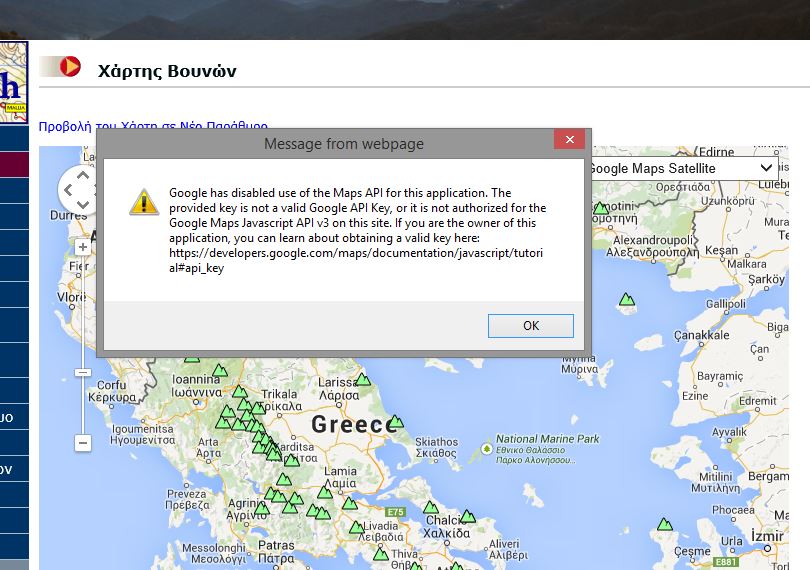Zoom in with the map plus button
The height and width of the screenshot is (570, 810).
point(83,246)
